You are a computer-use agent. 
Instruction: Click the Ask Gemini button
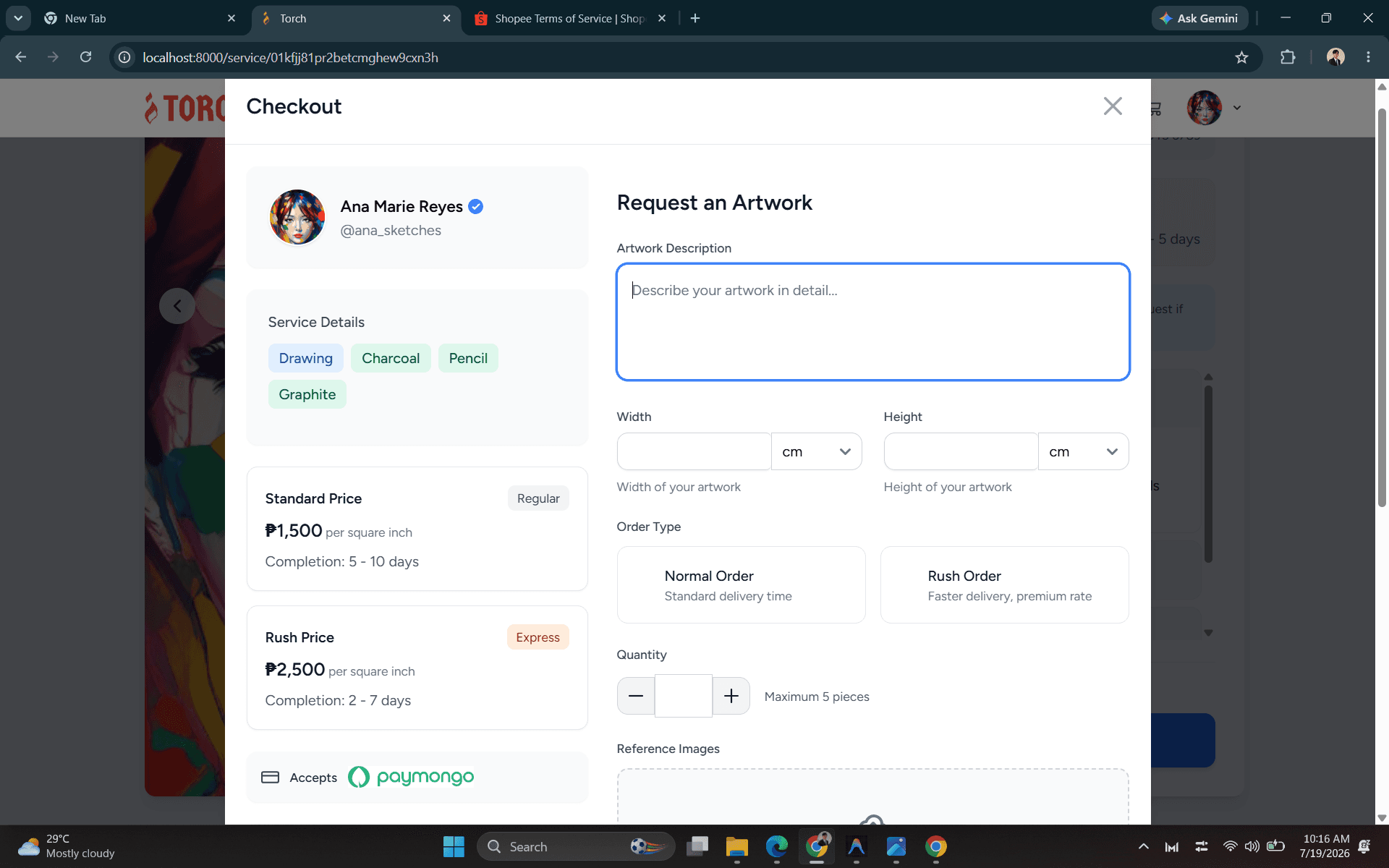(1199, 18)
